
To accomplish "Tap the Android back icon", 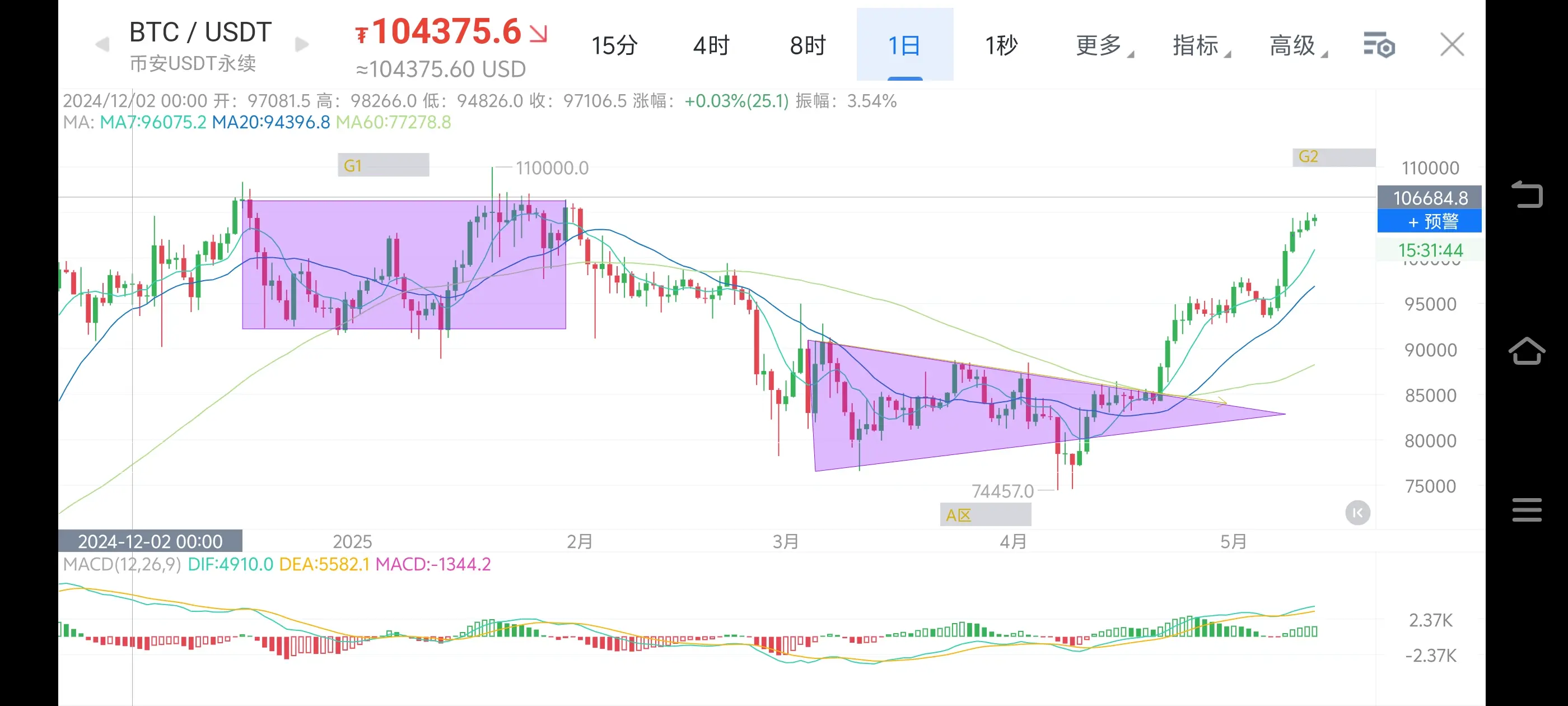I will 1527,194.
